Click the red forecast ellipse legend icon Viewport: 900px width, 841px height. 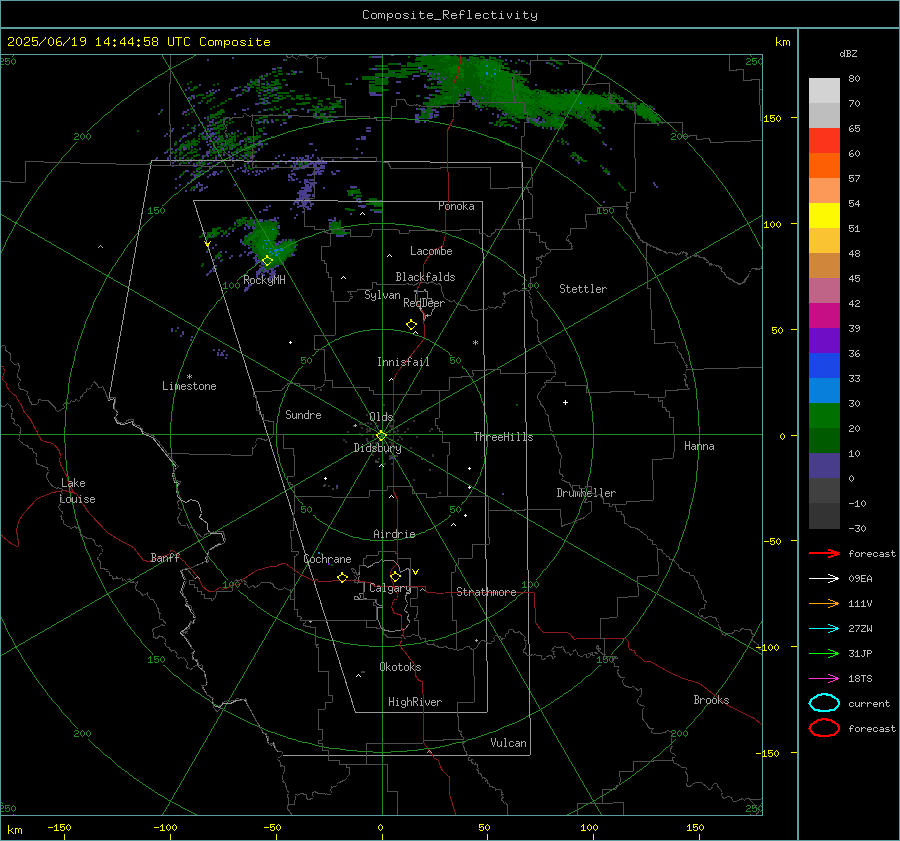[824, 728]
